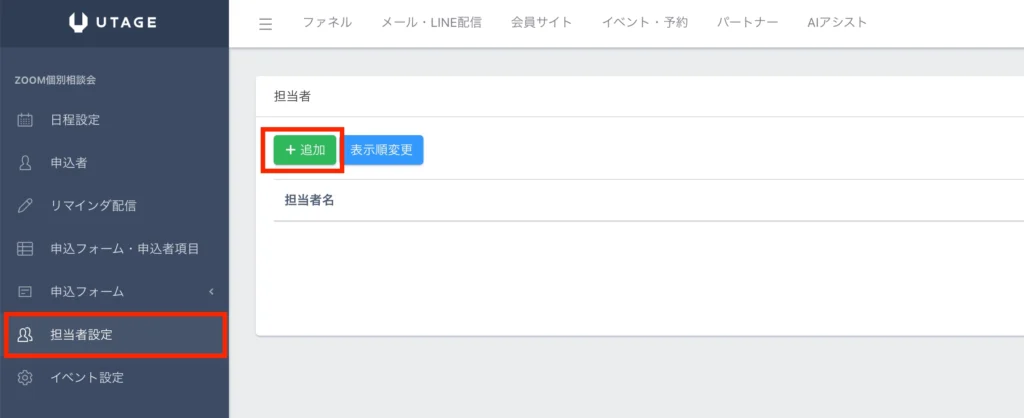Screen dimensions: 1024x418
Task: Open the メール・LINE配信 menu
Action: (x=431, y=23)
